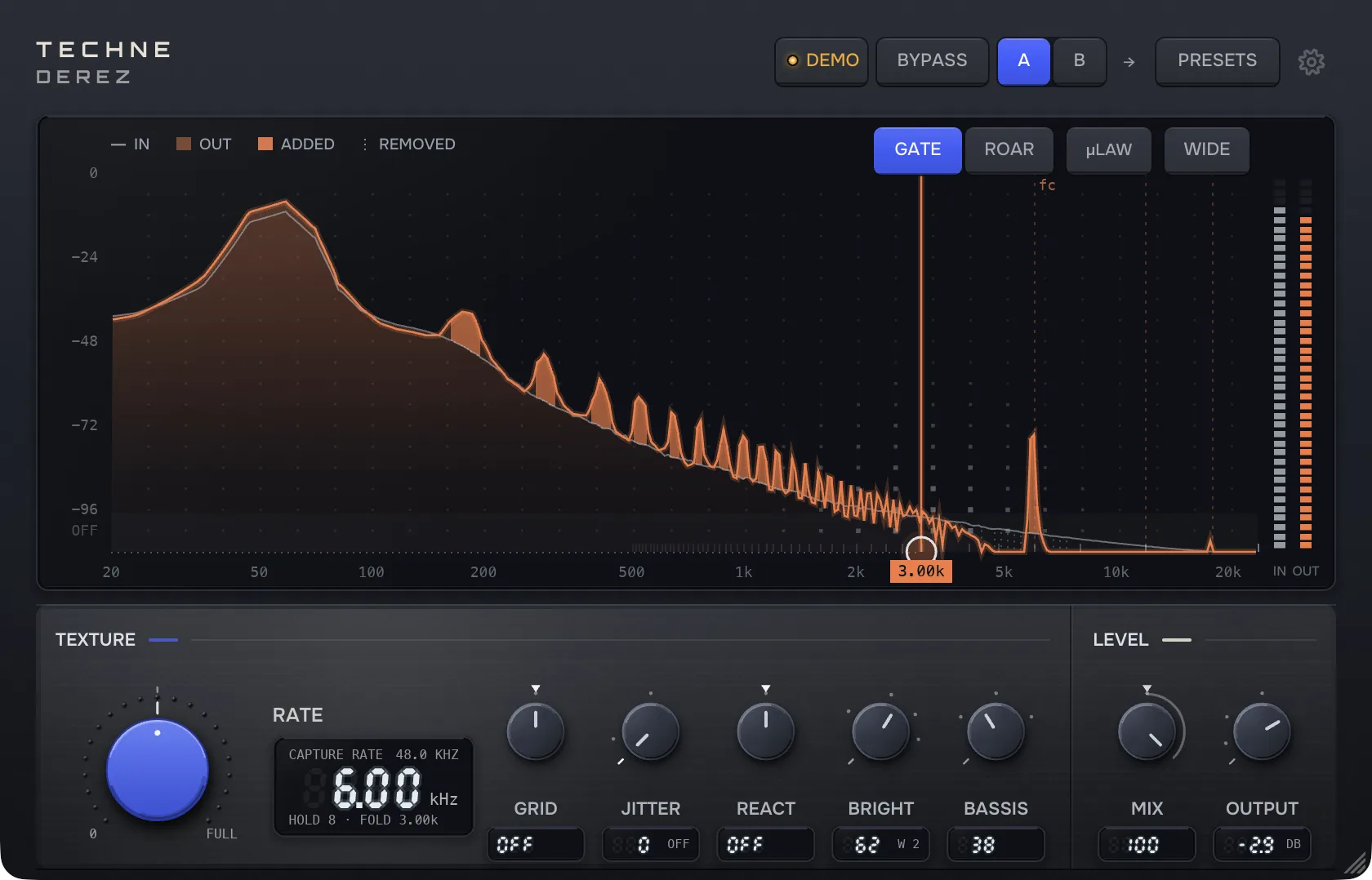Click the GRID knob

point(536,731)
